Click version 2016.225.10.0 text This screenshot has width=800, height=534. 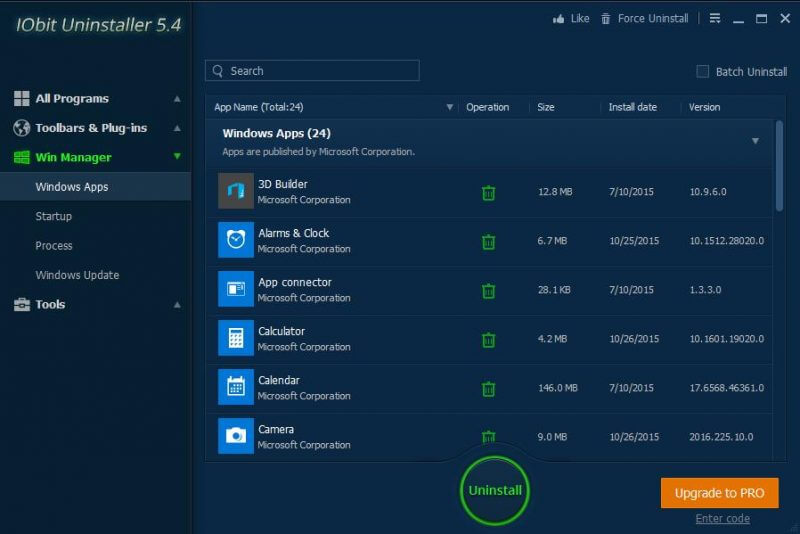pyautogui.click(x=721, y=437)
